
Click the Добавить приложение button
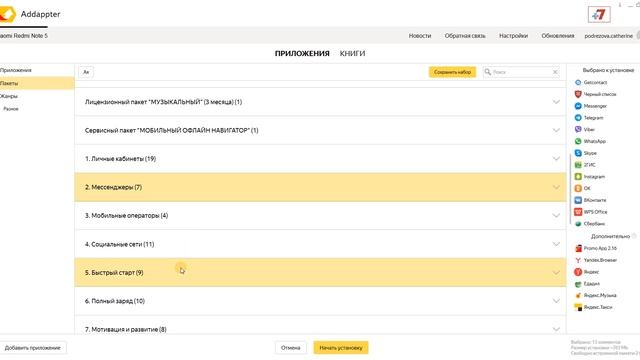[x=33, y=348]
